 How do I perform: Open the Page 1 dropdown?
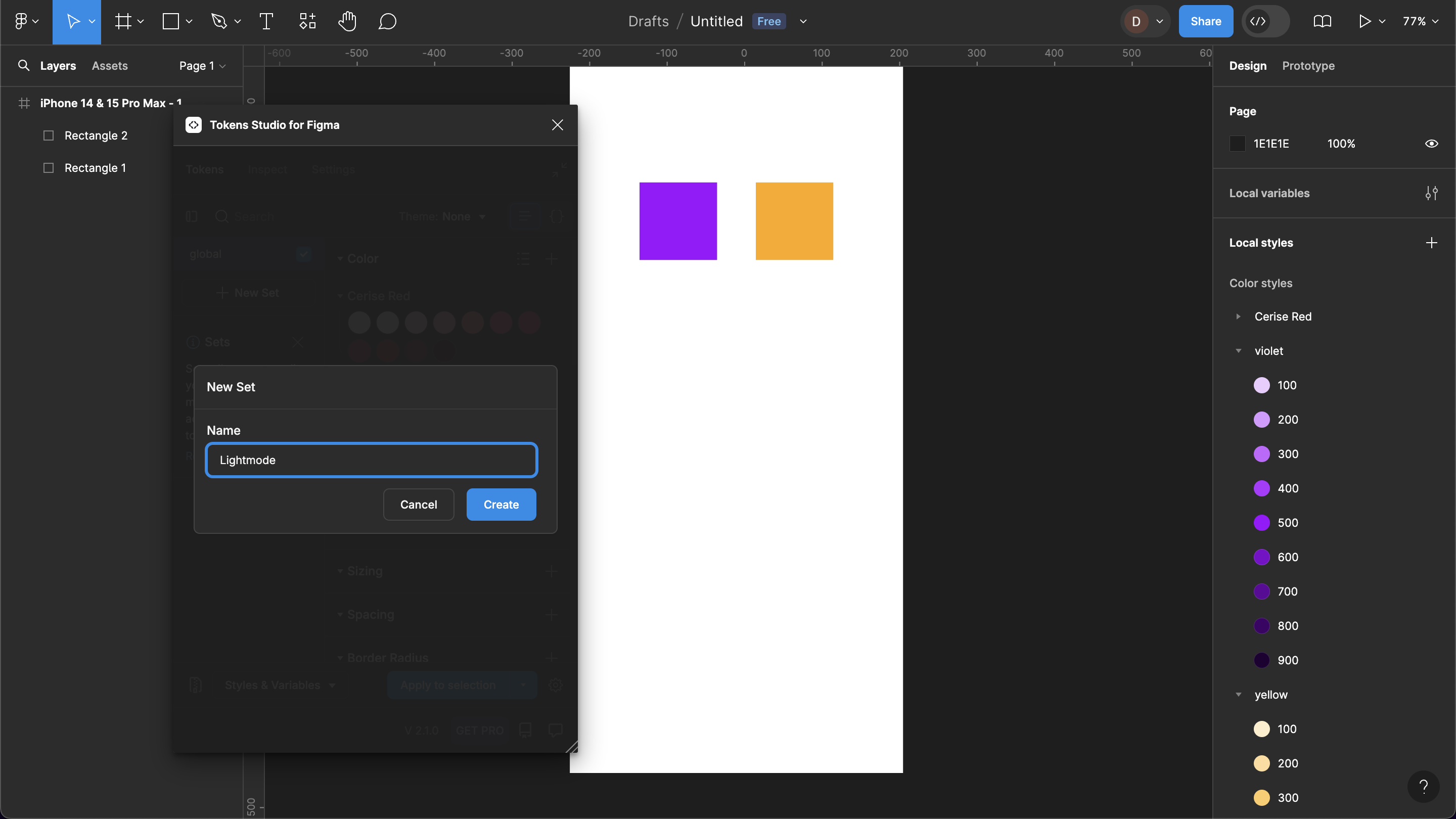point(202,66)
